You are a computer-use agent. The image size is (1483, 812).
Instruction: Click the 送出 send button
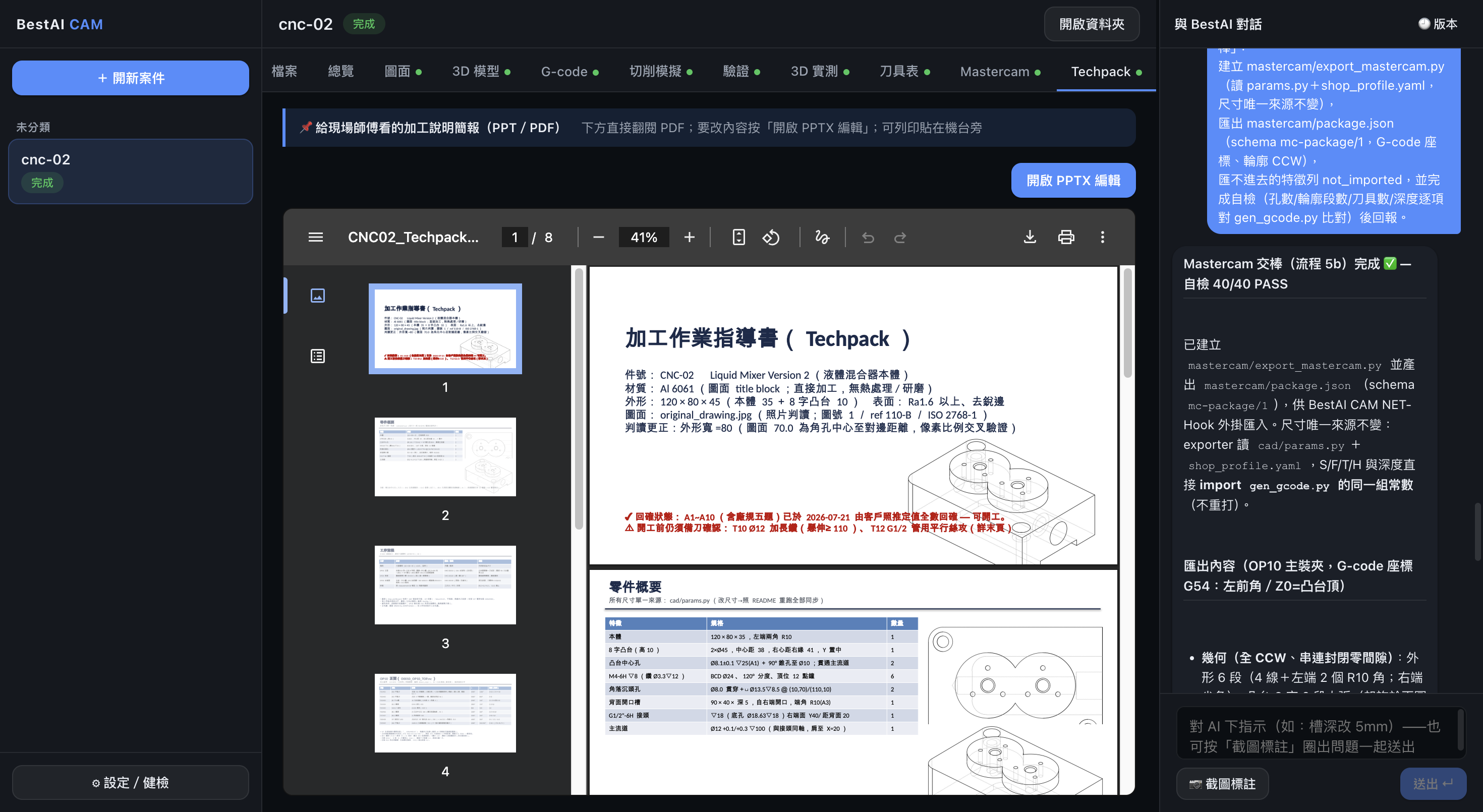[1433, 783]
